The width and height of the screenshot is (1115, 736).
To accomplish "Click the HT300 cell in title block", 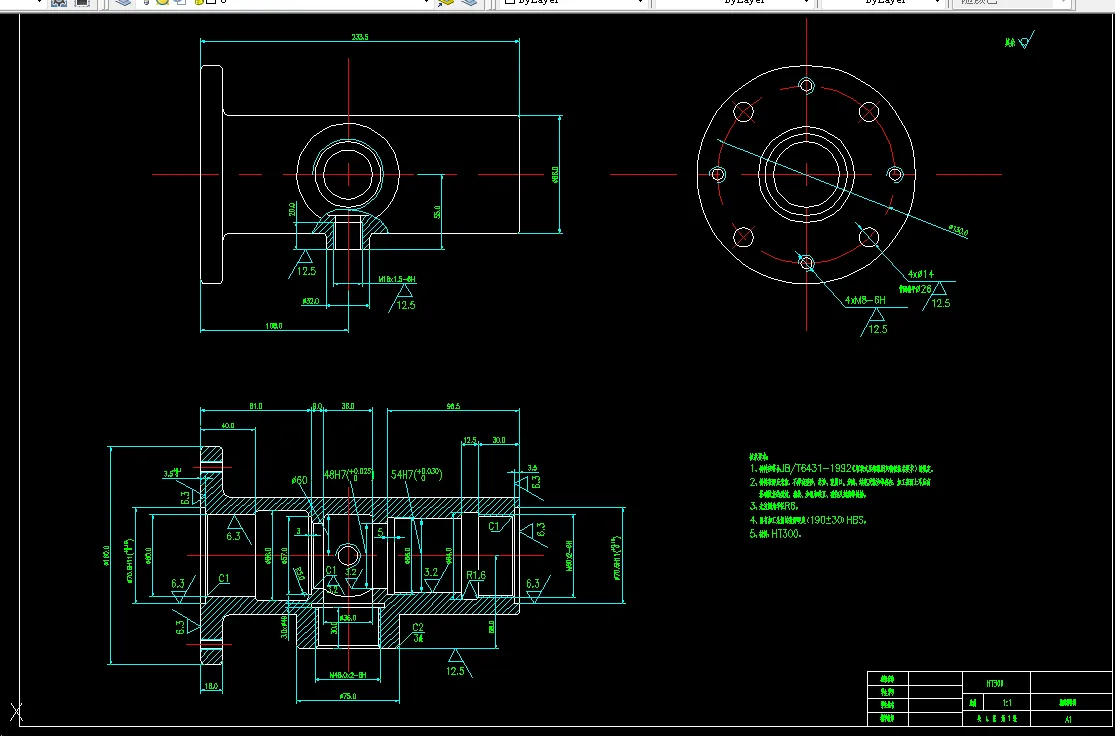I will [x=995, y=683].
